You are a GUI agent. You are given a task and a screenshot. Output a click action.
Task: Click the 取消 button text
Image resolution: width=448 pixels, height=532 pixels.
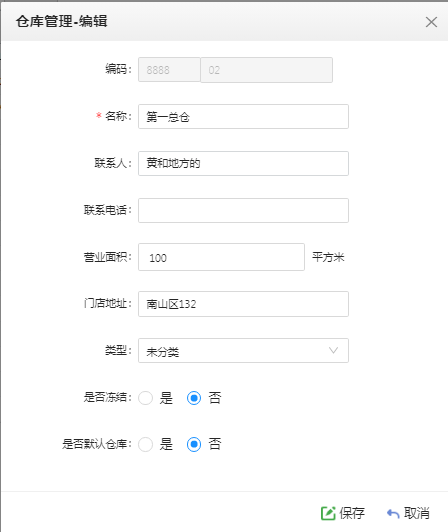(417, 513)
